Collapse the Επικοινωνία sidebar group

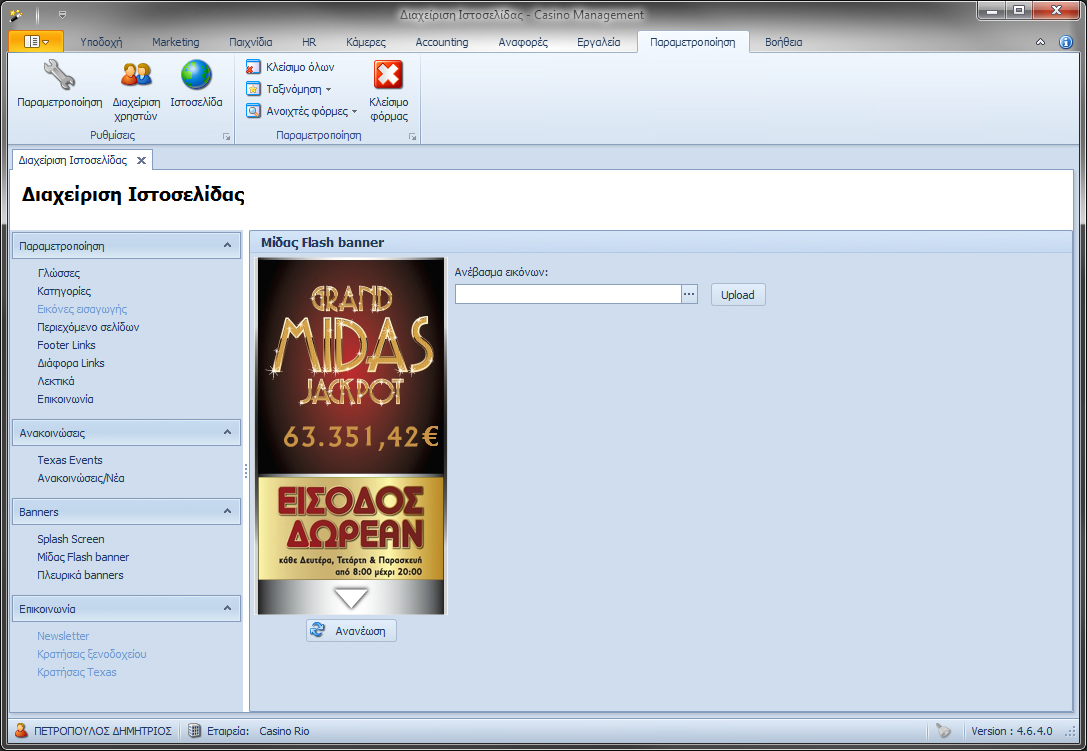(227, 609)
